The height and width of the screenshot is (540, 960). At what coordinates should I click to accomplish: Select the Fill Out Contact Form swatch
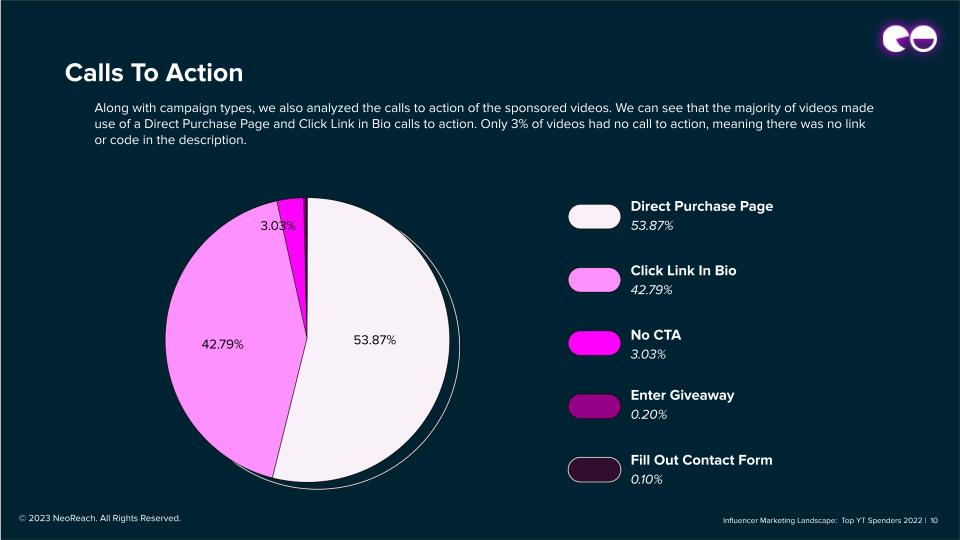(594, 469)
